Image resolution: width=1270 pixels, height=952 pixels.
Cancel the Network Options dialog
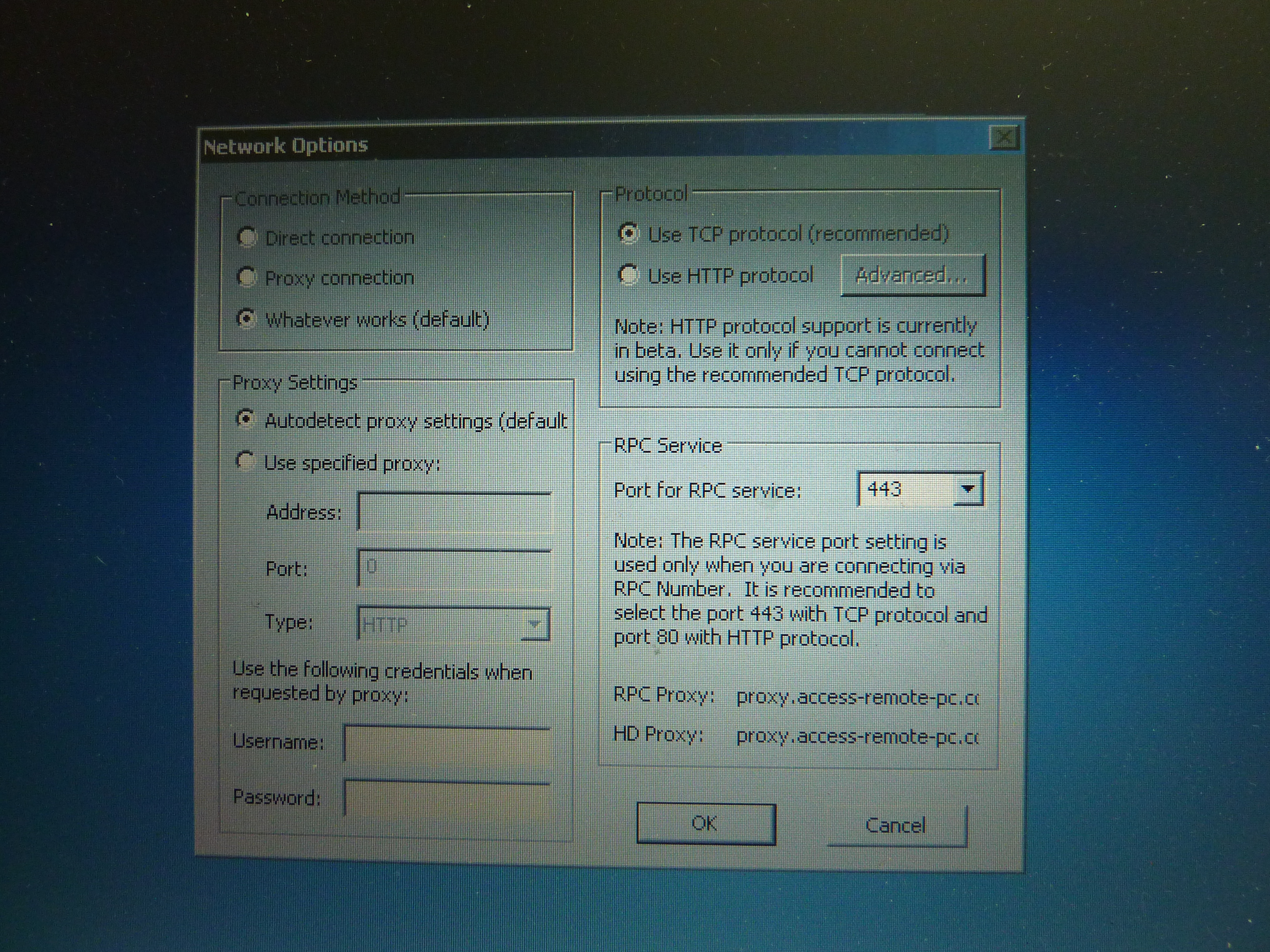tap(897, 826)
